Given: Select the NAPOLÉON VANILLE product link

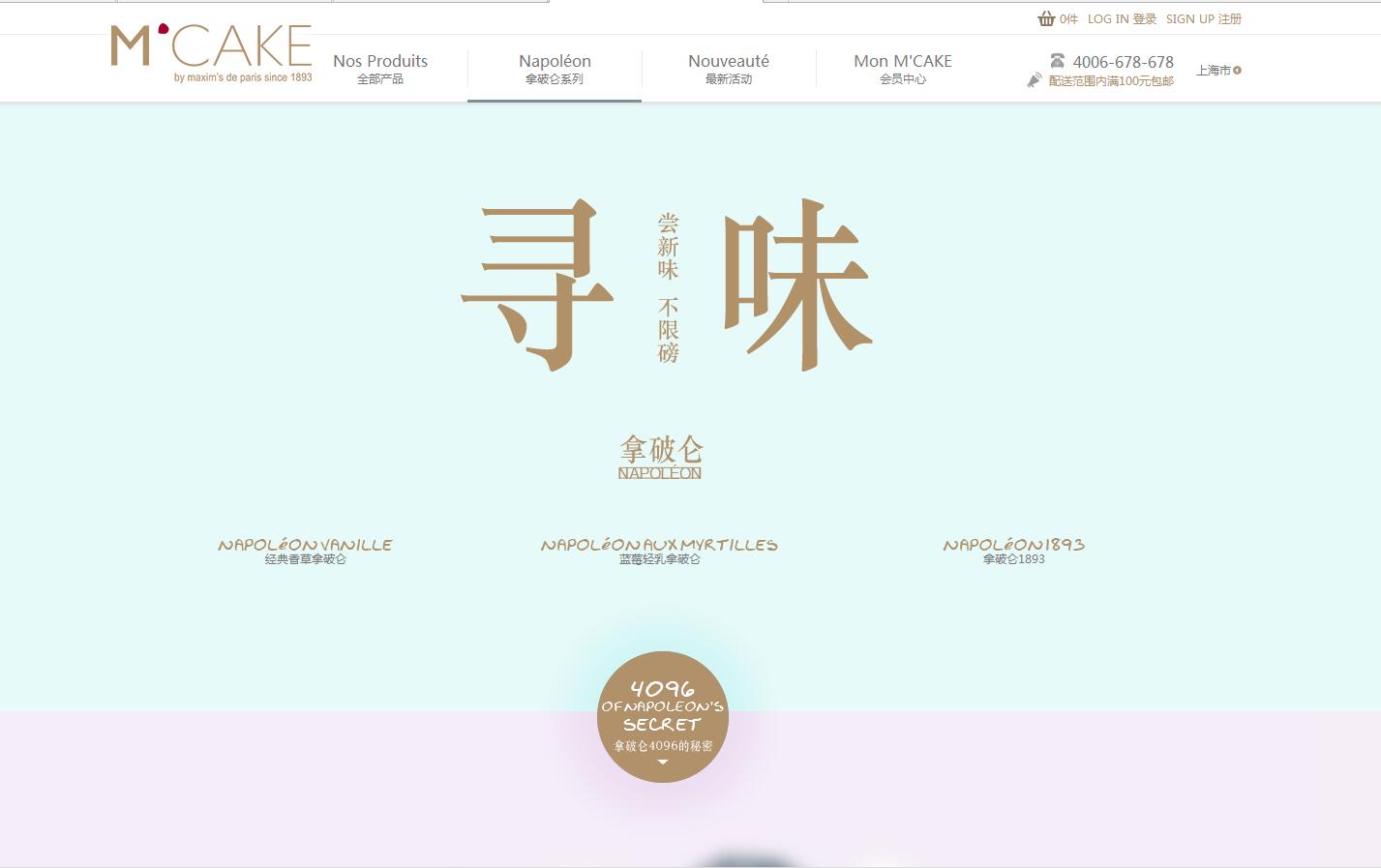Looking at the screenshot, I should (x=304, y=550).
